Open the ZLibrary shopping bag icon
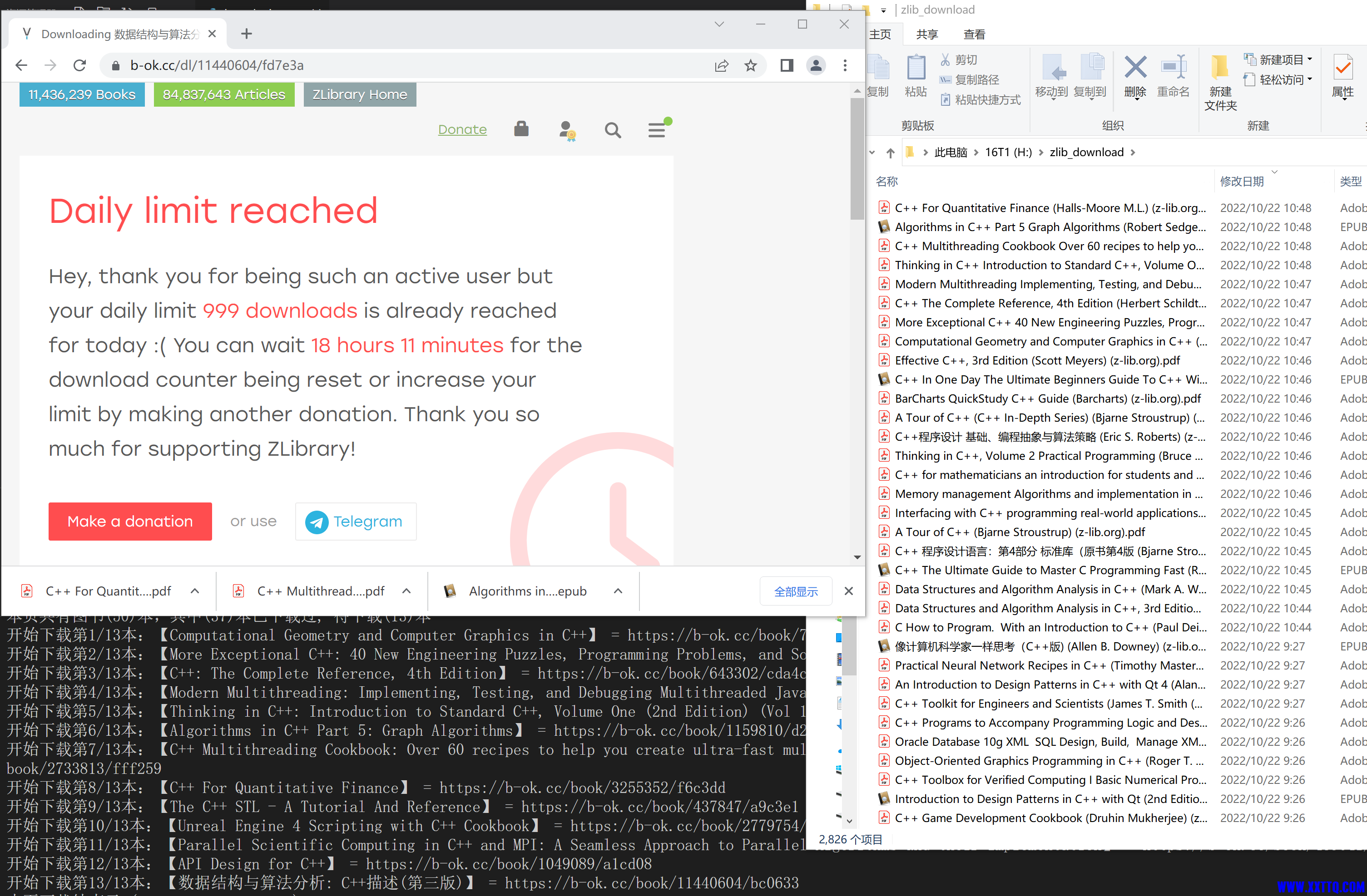Screen dimensions: 1367x896 pos(521,128)
